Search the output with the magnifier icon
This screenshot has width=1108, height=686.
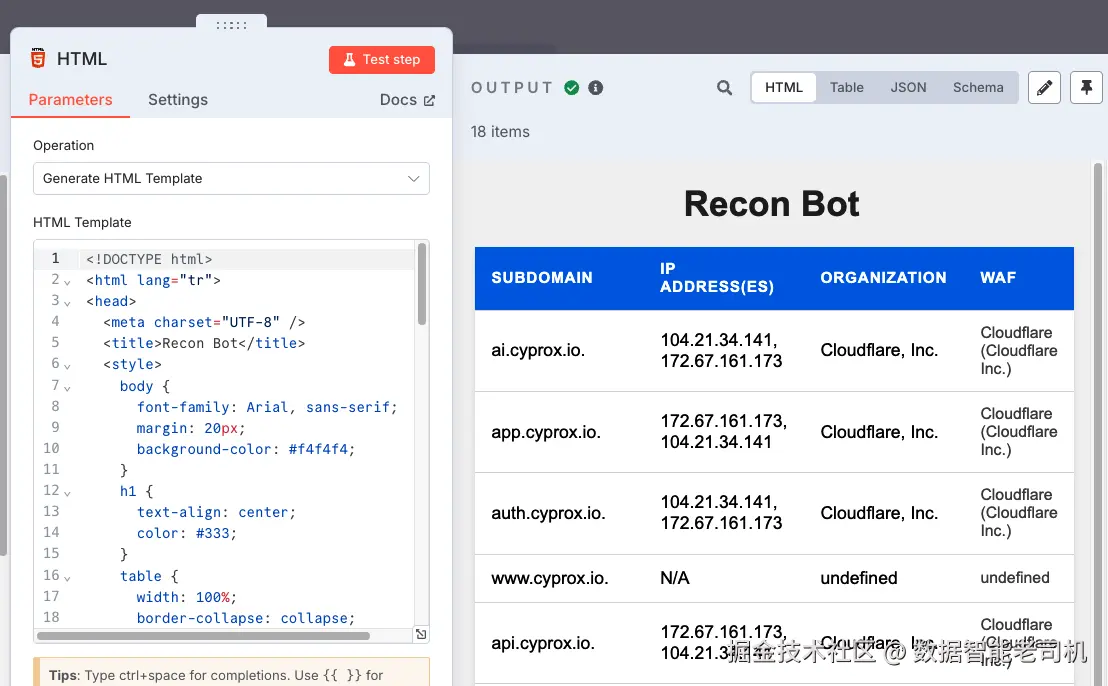(x=724, y=88)
